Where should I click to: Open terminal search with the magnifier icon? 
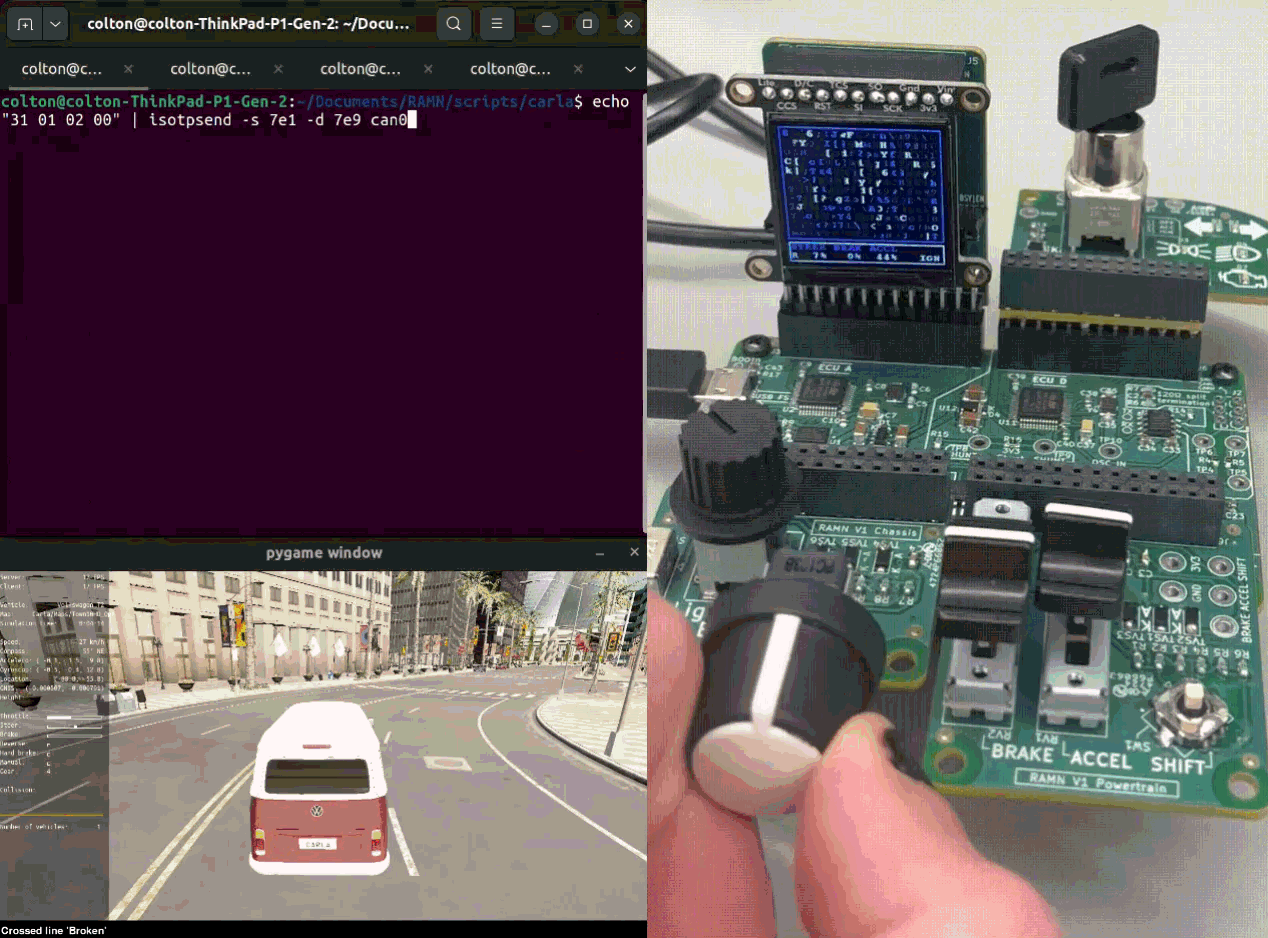click(x=454, y=24)
